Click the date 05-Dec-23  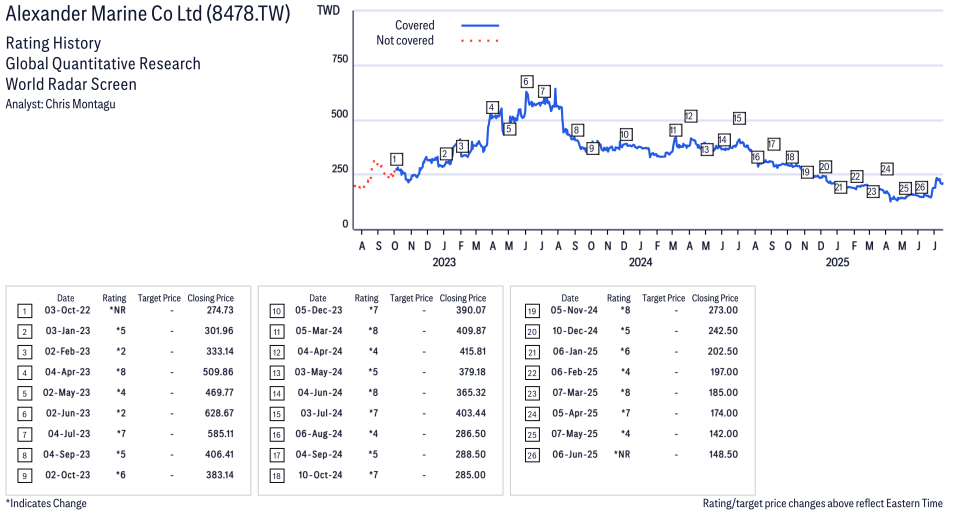click(319, 310)
